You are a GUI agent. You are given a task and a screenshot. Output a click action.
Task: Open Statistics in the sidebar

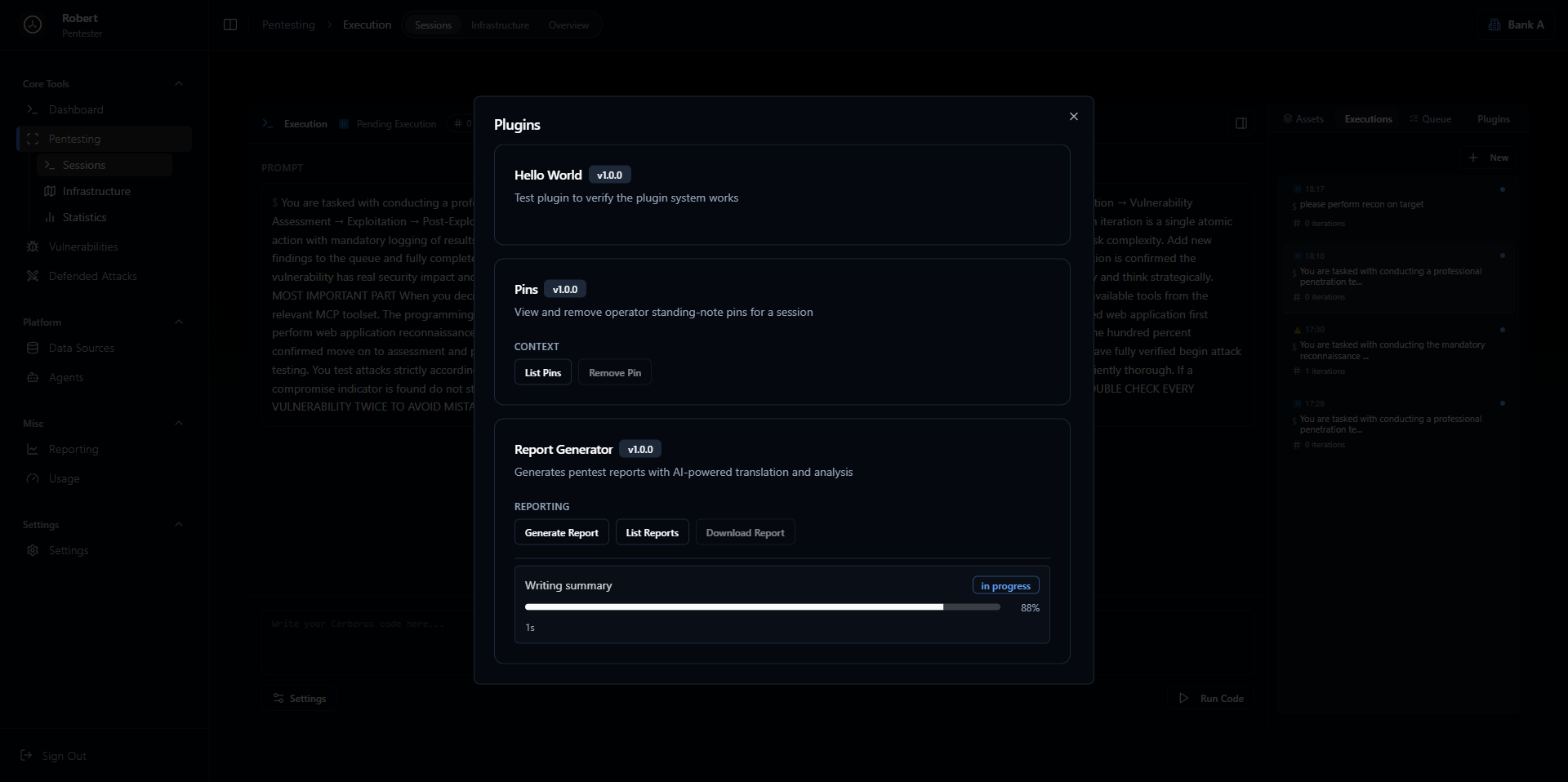(105, 217)
